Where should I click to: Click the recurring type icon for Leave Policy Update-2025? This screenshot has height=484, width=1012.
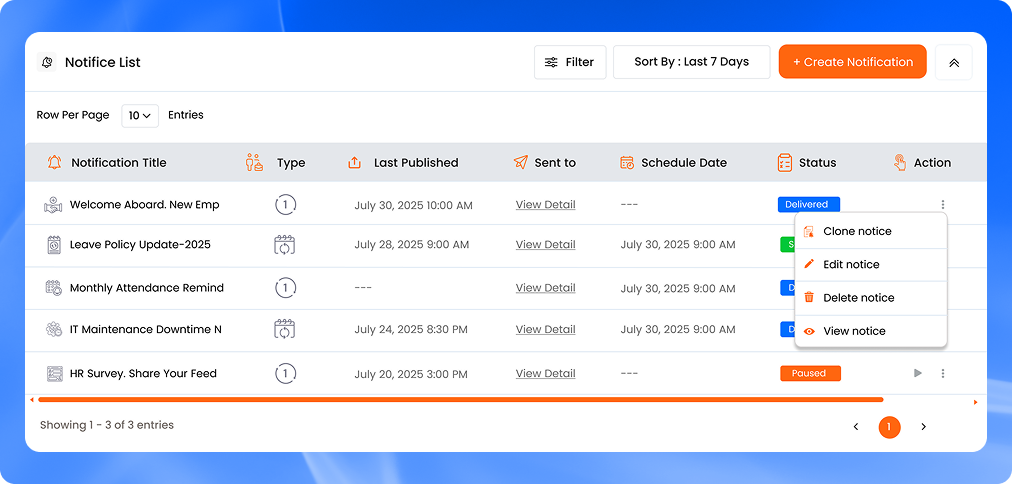coord(285,245)
